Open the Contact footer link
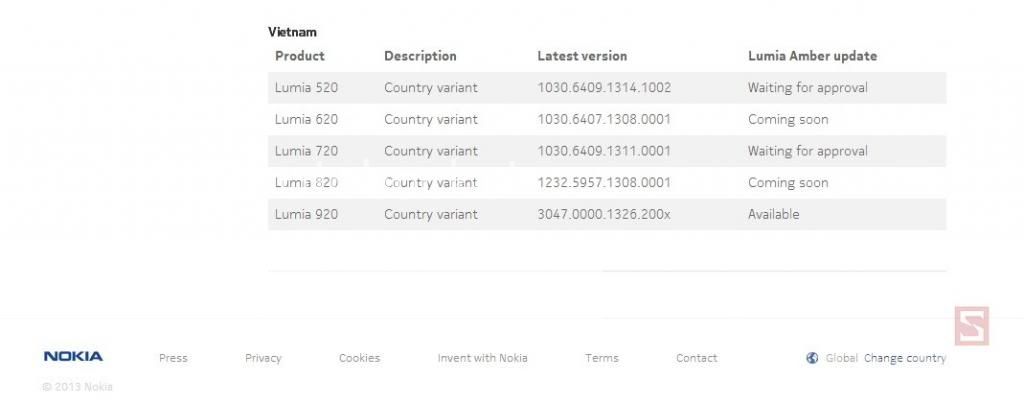1024x402 pixels. tap(696, 358)
